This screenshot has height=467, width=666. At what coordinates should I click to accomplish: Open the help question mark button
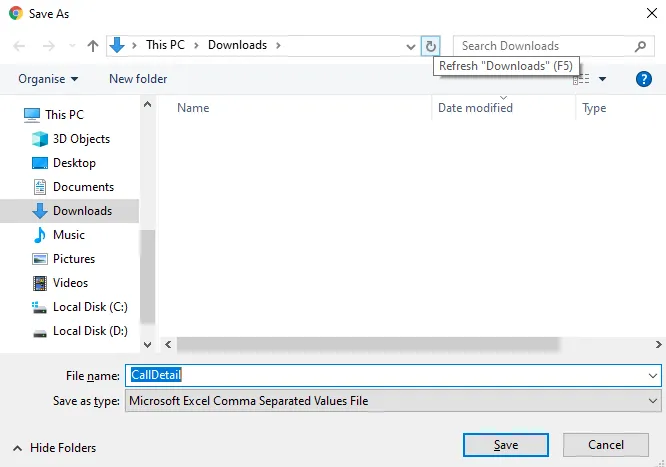point(643,79)
